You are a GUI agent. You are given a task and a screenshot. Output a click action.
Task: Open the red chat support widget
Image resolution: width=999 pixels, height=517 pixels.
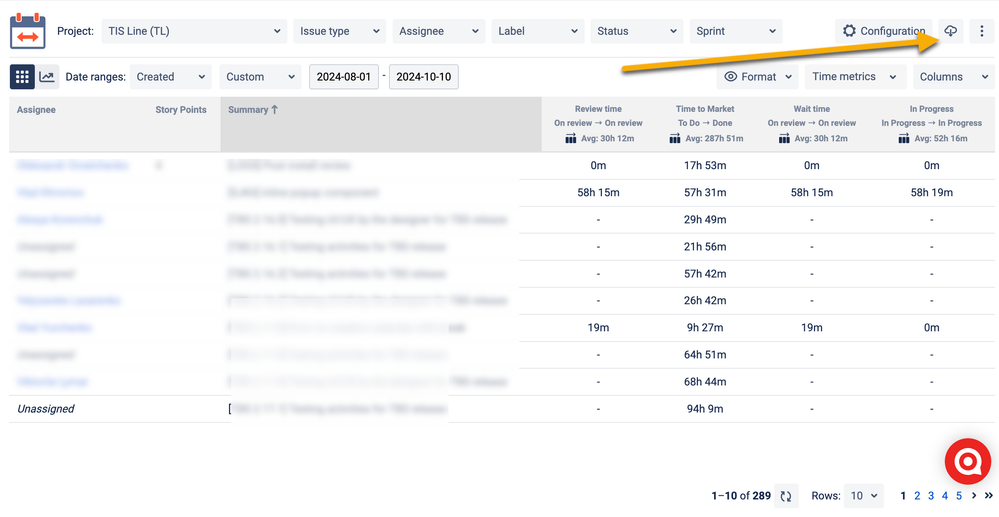(967, 462)
